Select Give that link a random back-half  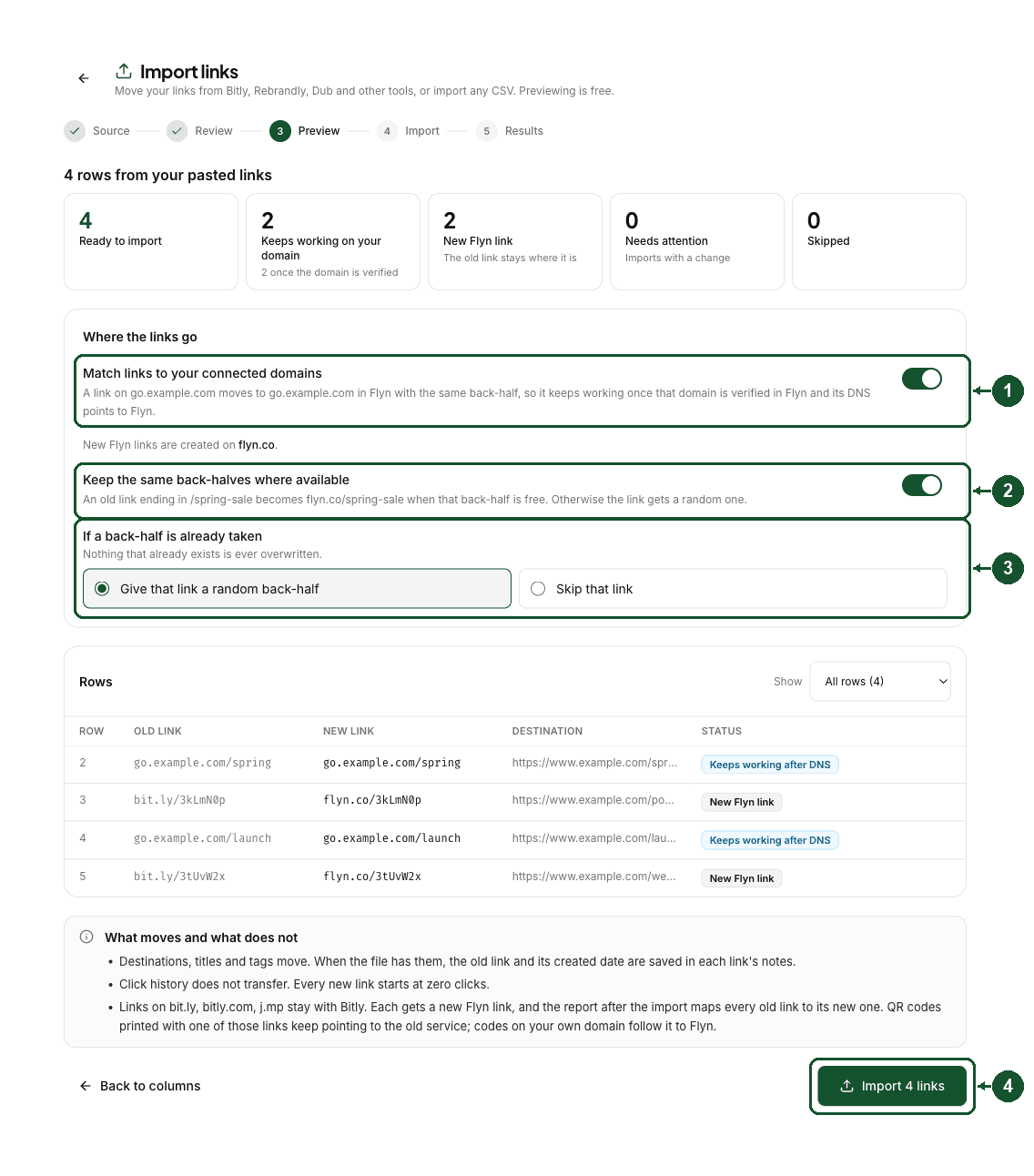(x=297, y=589)
